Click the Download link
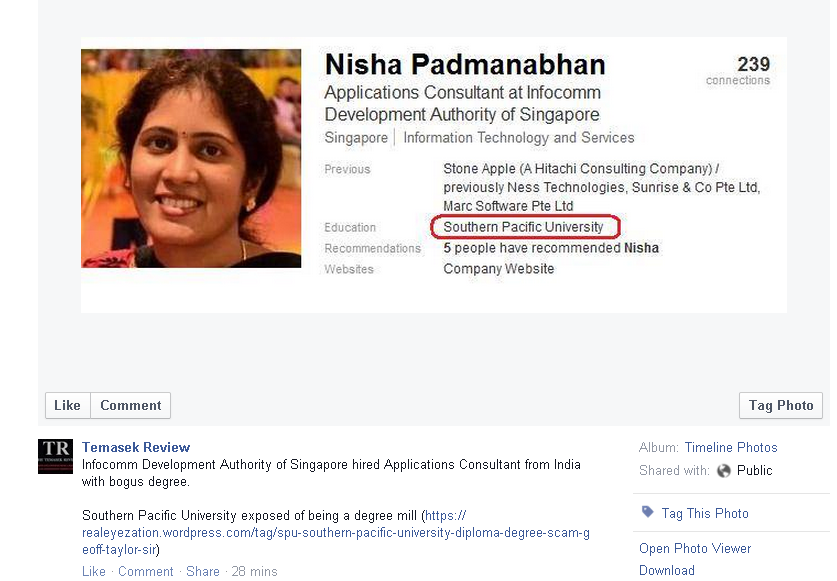Image resolution: width=837 pixels, height=581 pixels. coord(667,570)
